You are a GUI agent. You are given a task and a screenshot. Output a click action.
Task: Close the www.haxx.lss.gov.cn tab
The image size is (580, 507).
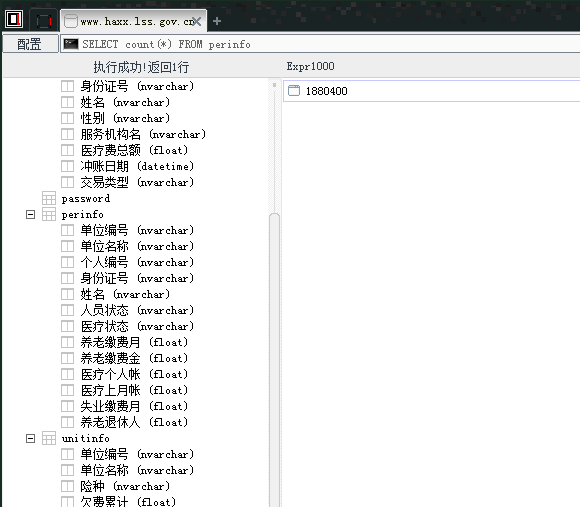(x=197, y=21)
